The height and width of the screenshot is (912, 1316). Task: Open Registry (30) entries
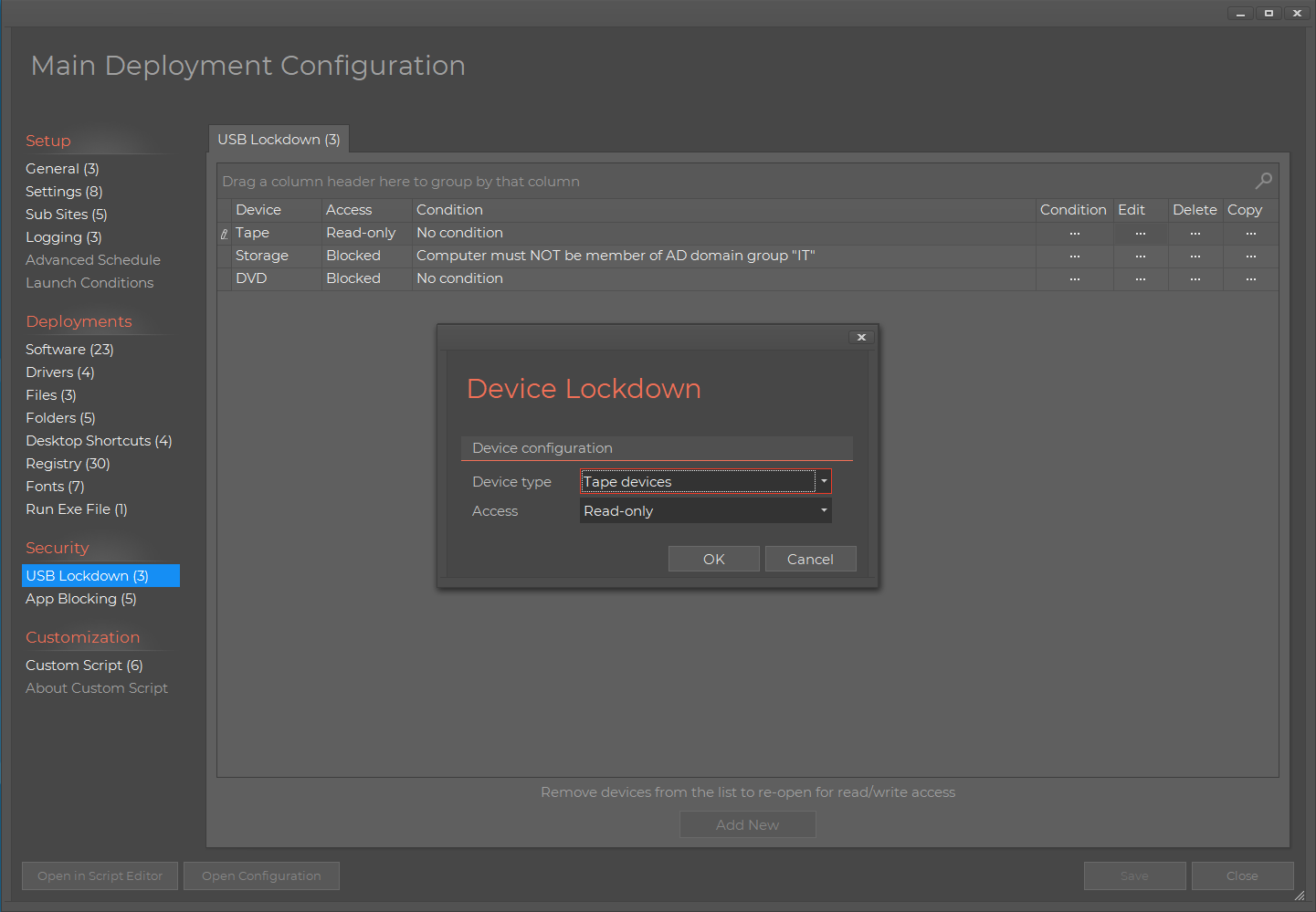coord(68,463)
